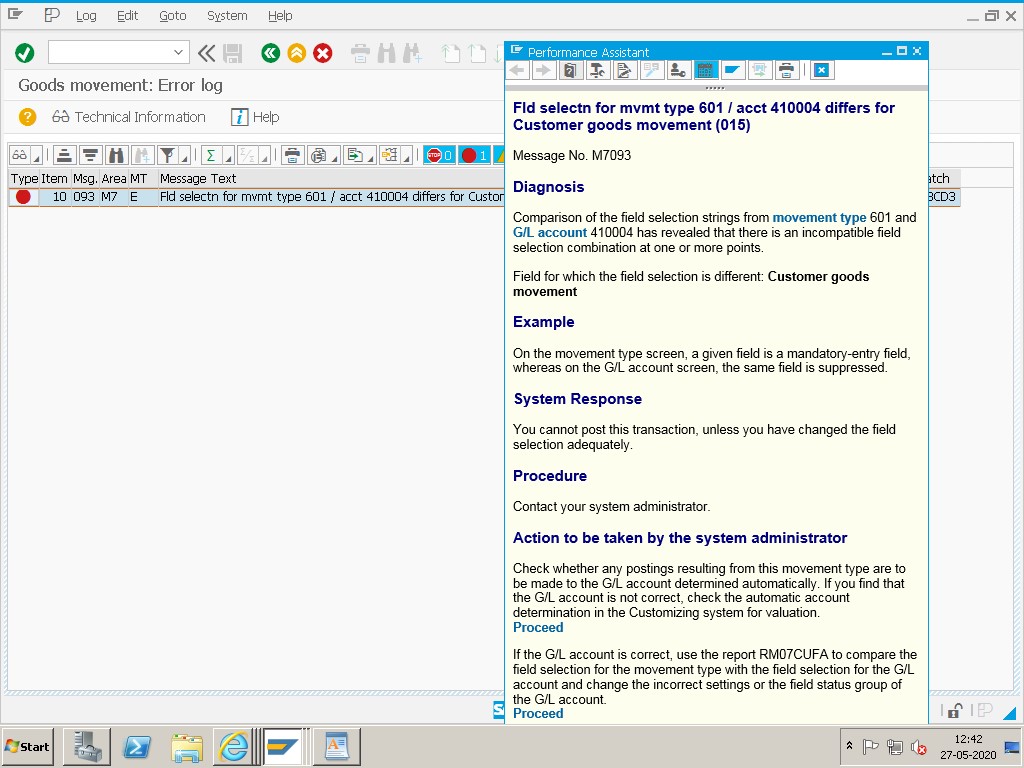Screen dimensions: 1024x768
Task: Expand the Choose Layout dropdown arrow
Action: click(407, 157)
